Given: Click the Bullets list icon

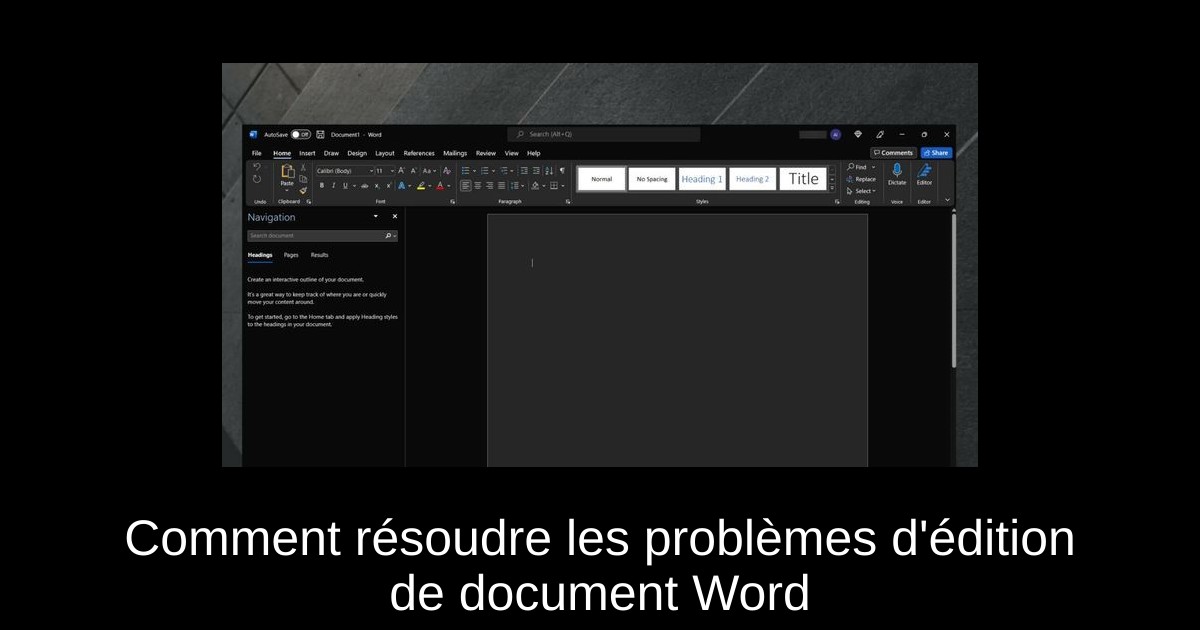Looking at the screenshot, I should pyautogui.click(x=465, y=171).
